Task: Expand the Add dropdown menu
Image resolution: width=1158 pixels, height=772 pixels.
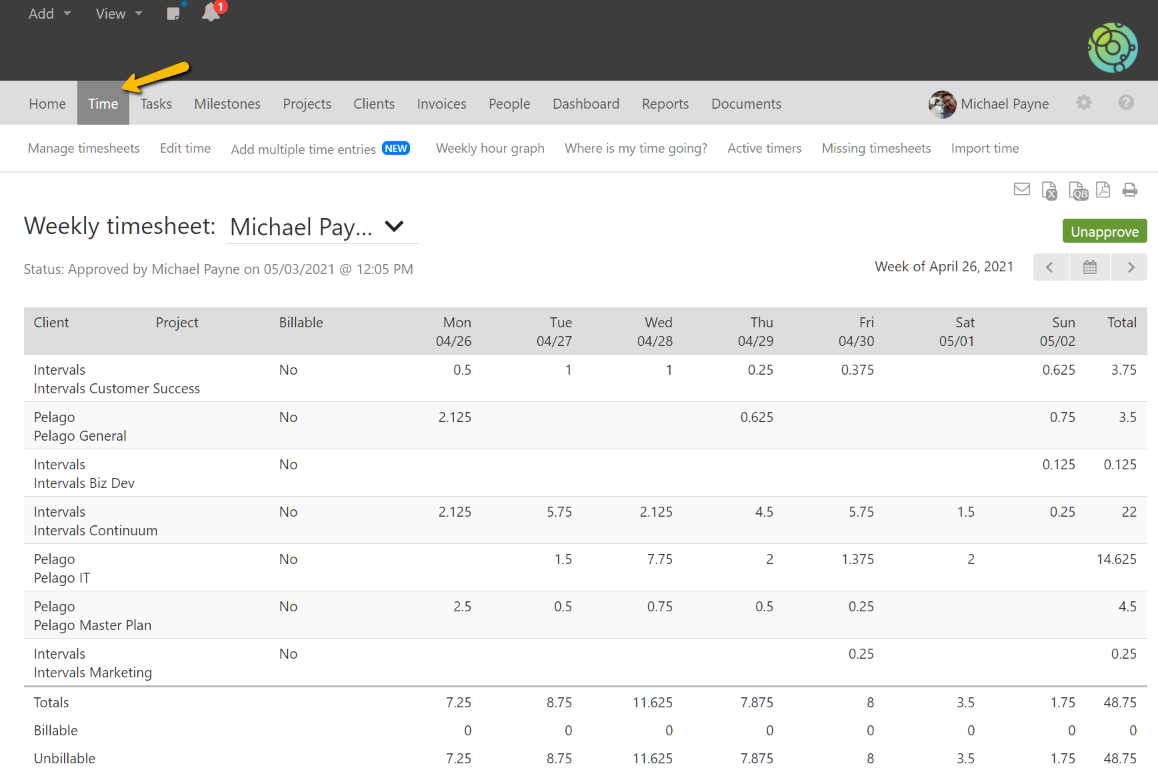Action: click(x=50, y=14)
